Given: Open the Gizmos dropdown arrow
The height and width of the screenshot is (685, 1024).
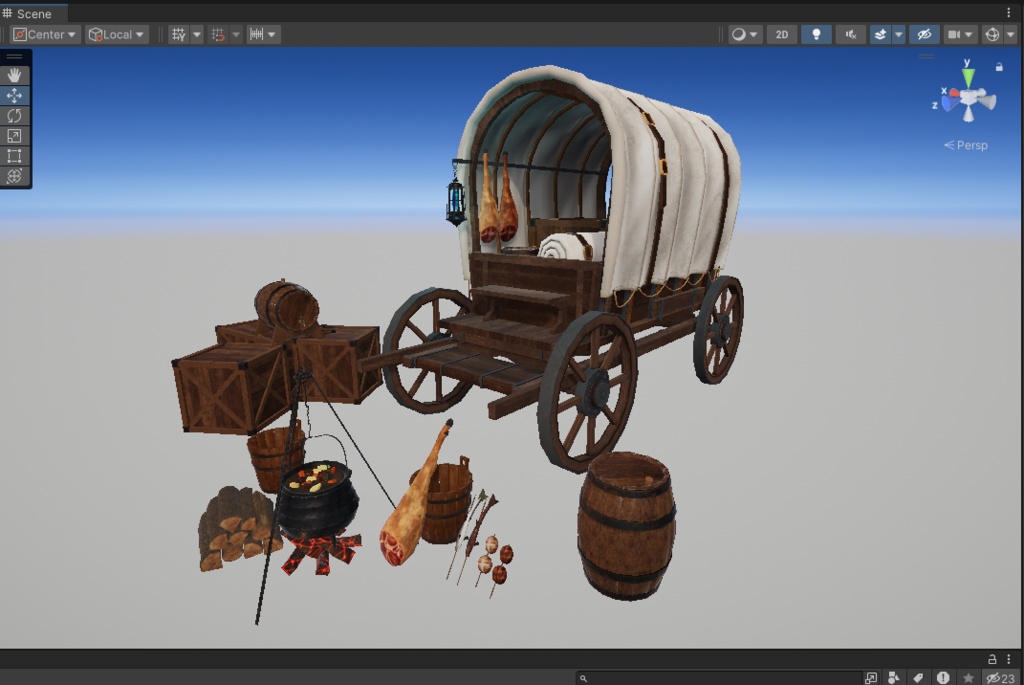Looking at the screenshot, I should [1010, 35].
